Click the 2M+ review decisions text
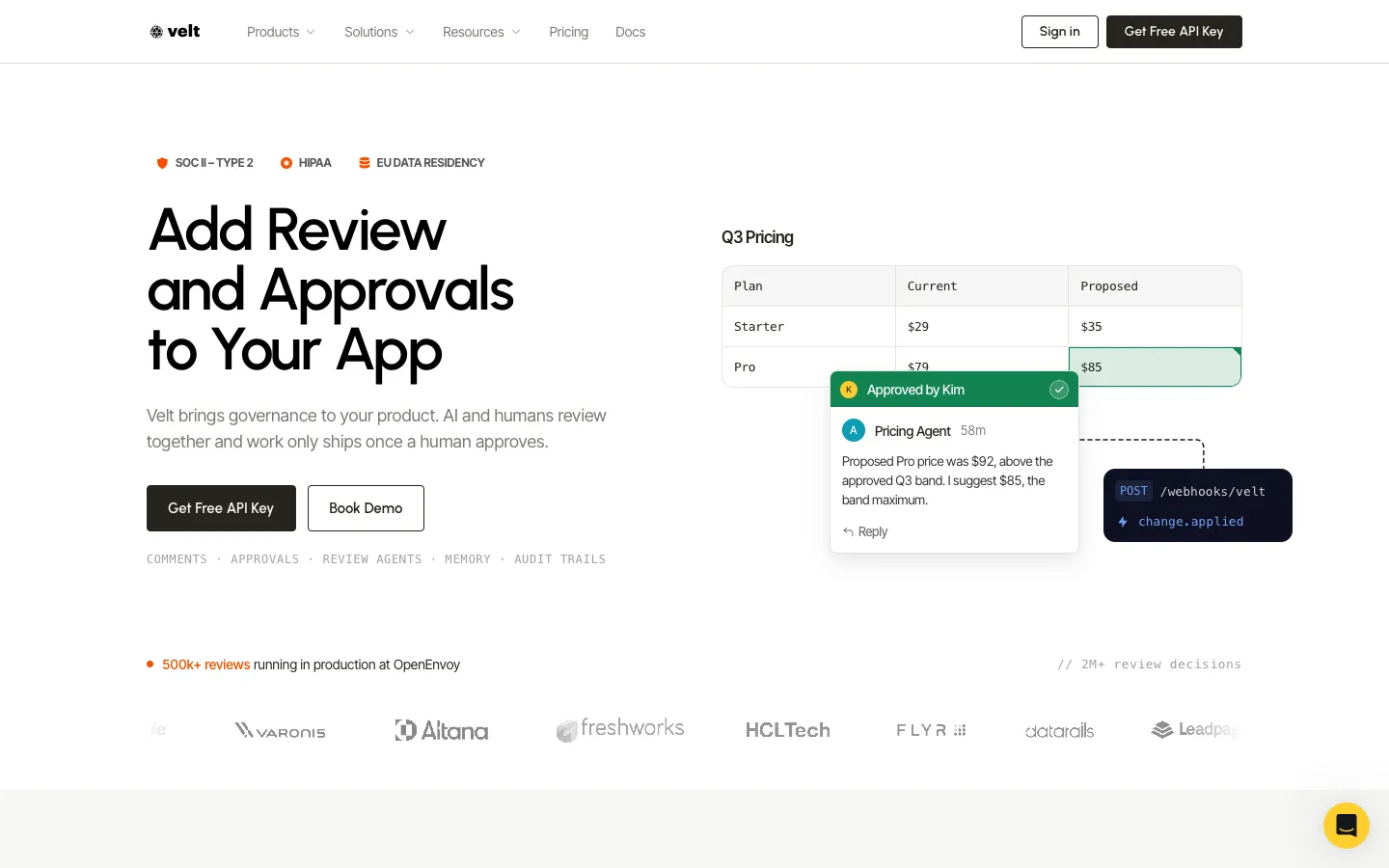 click(1149, 665)
